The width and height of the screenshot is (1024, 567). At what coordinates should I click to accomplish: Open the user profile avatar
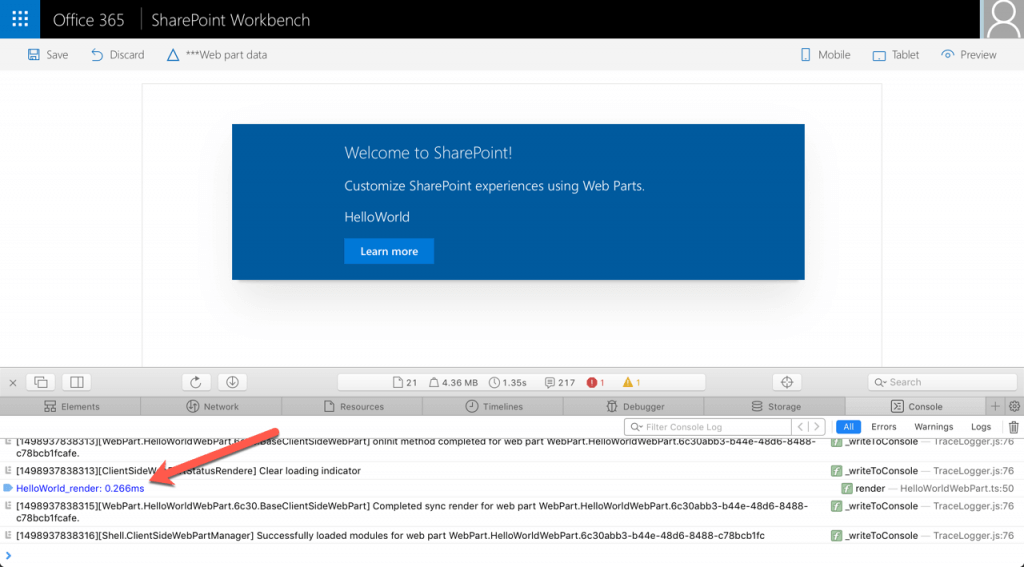(x=1002, y=19)
